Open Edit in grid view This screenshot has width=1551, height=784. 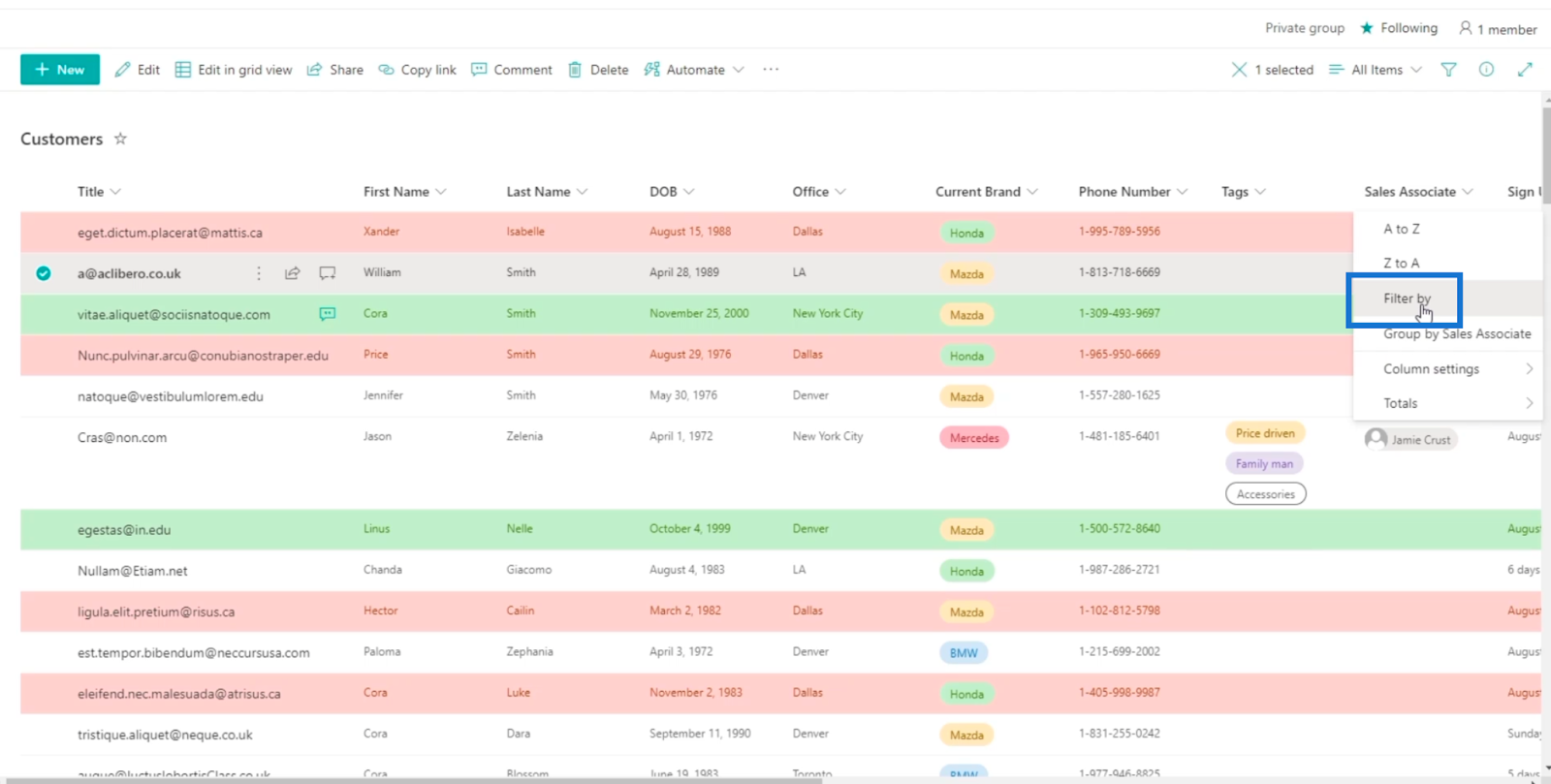pos(234,70)
